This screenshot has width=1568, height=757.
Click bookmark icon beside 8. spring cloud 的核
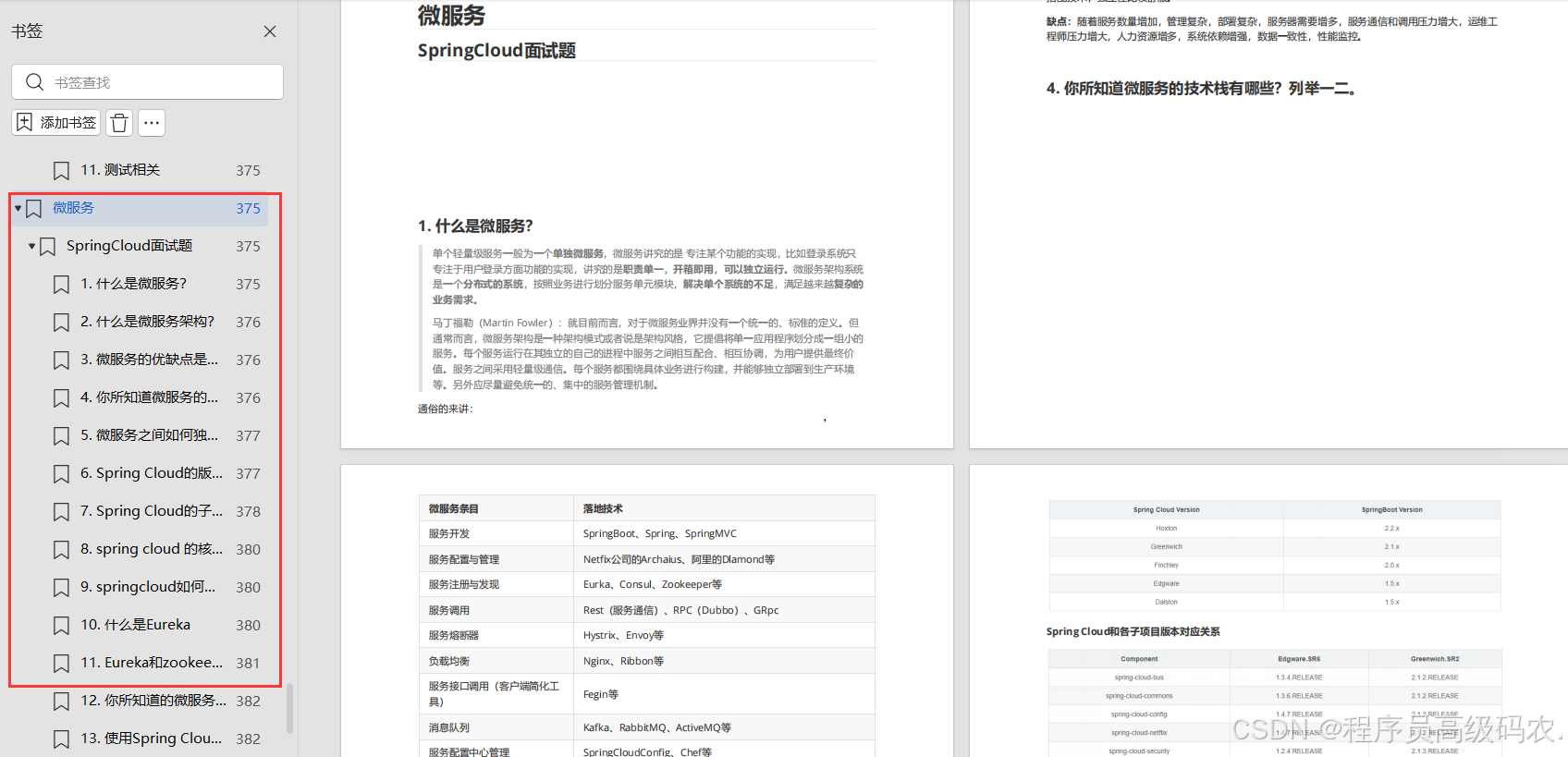(x=61, y=550)
